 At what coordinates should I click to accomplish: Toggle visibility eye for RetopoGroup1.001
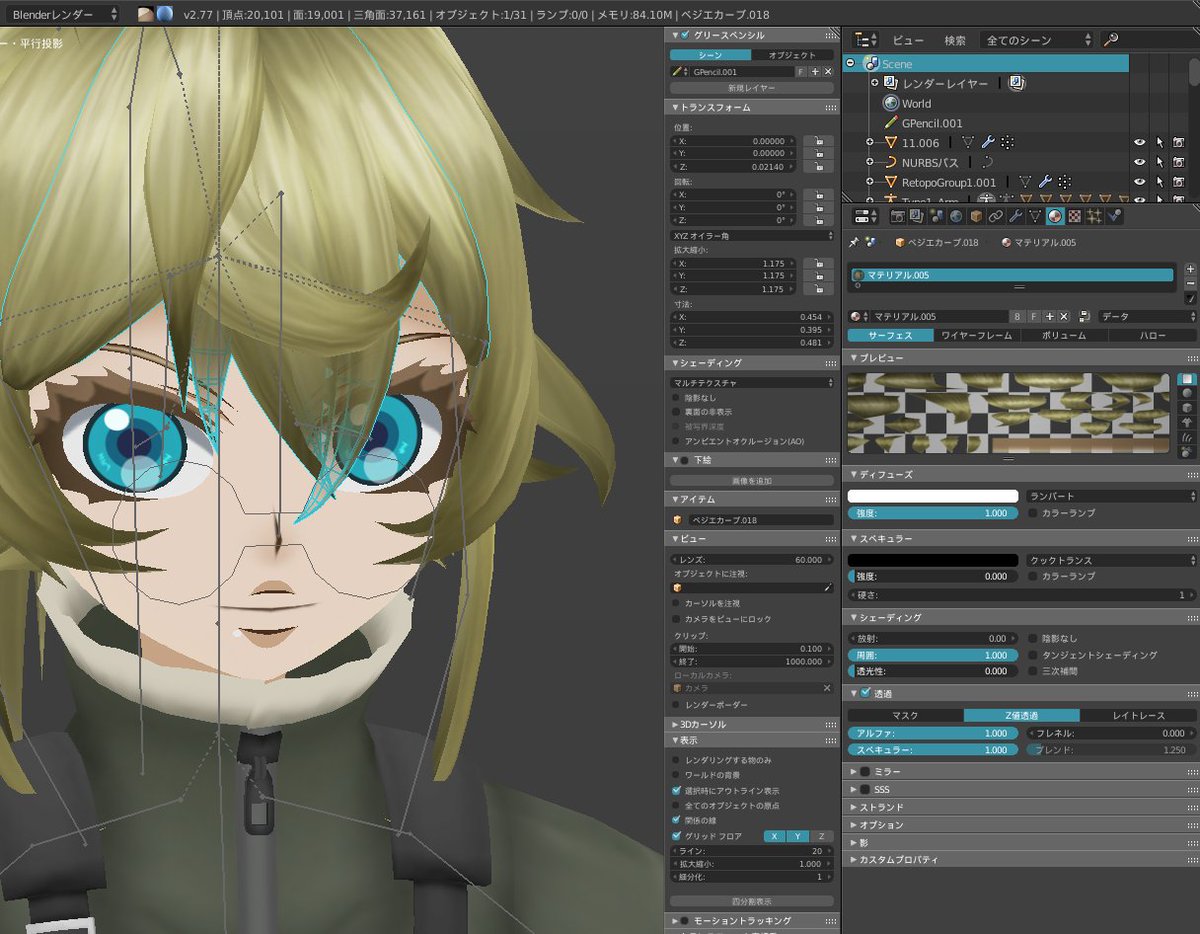[1139, 182]
